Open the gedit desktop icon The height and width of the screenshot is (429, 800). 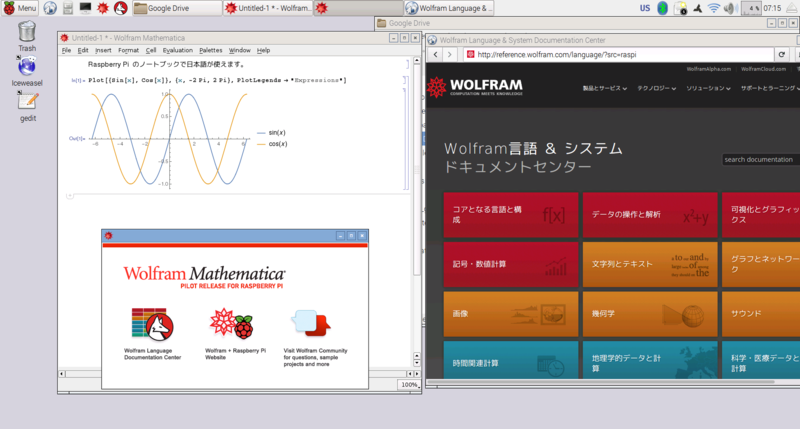click(28, 107)
